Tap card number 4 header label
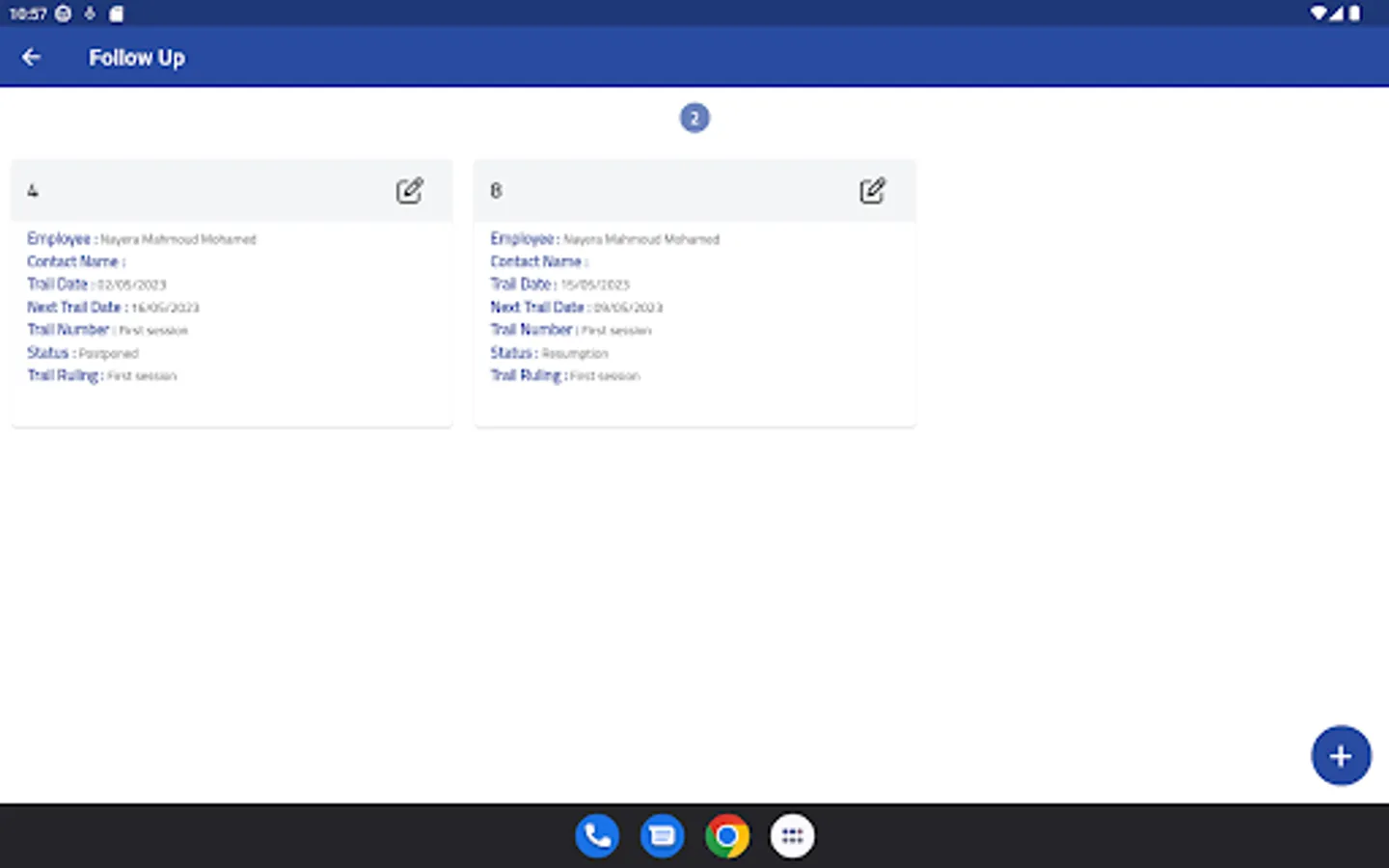1389x868 pixels. pos(33,191)
